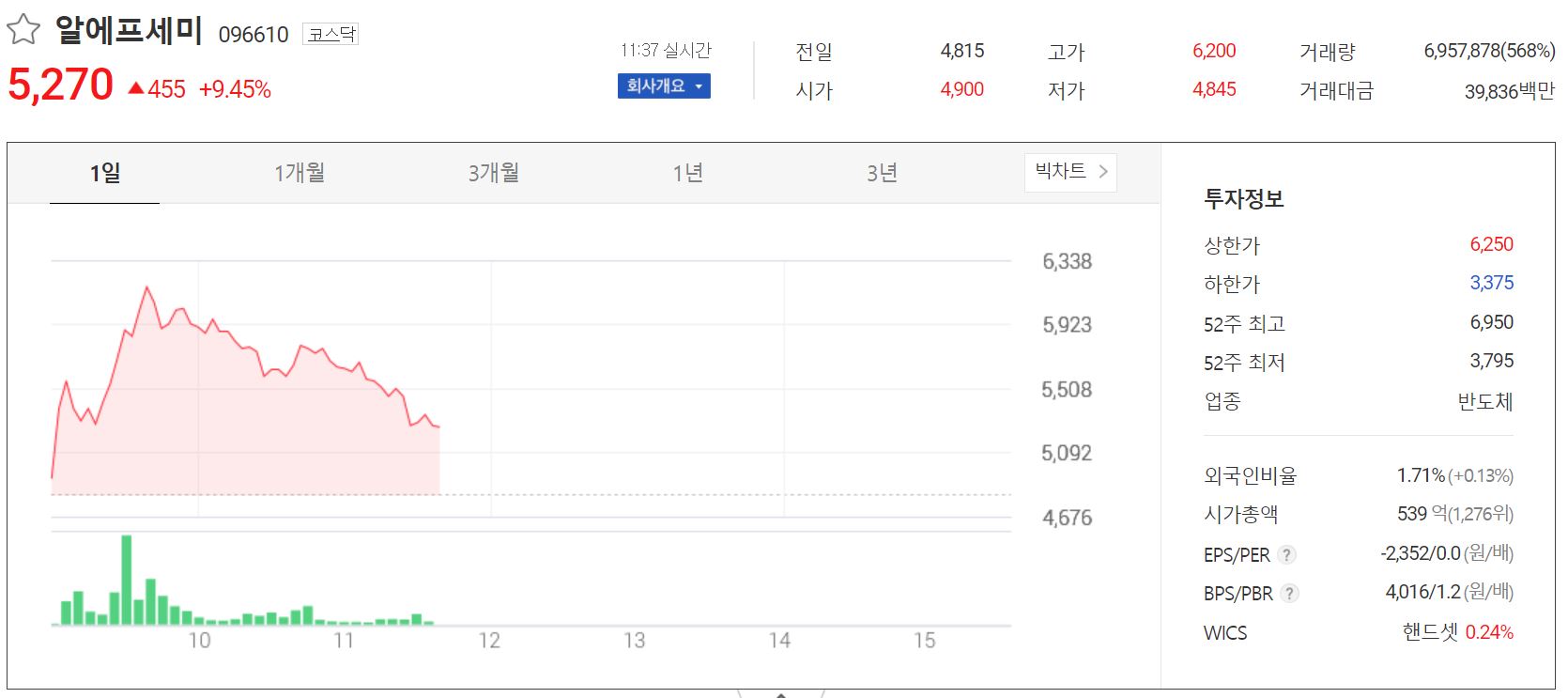Click the 52주 최고 value 6,950
This screenshot has height=698, width=1568.
(x=1491, y=322)
